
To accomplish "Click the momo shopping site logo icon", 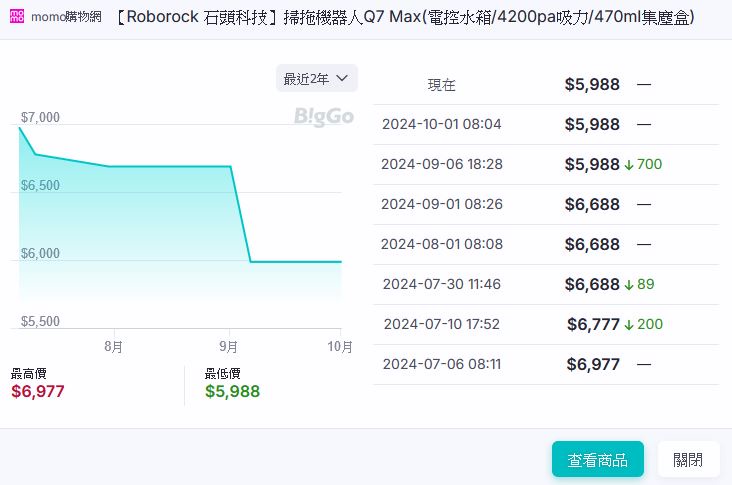I will 17,17.
